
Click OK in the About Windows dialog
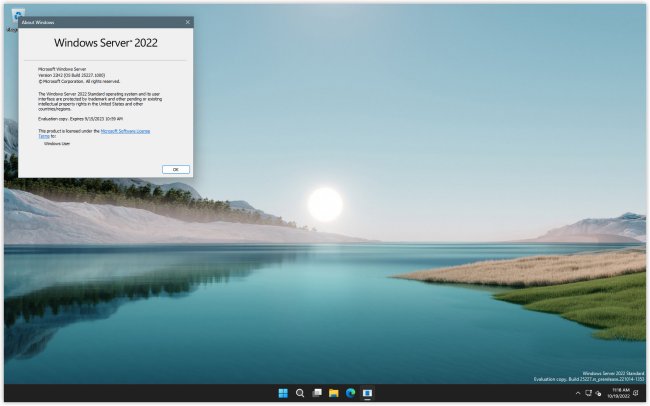176,169
